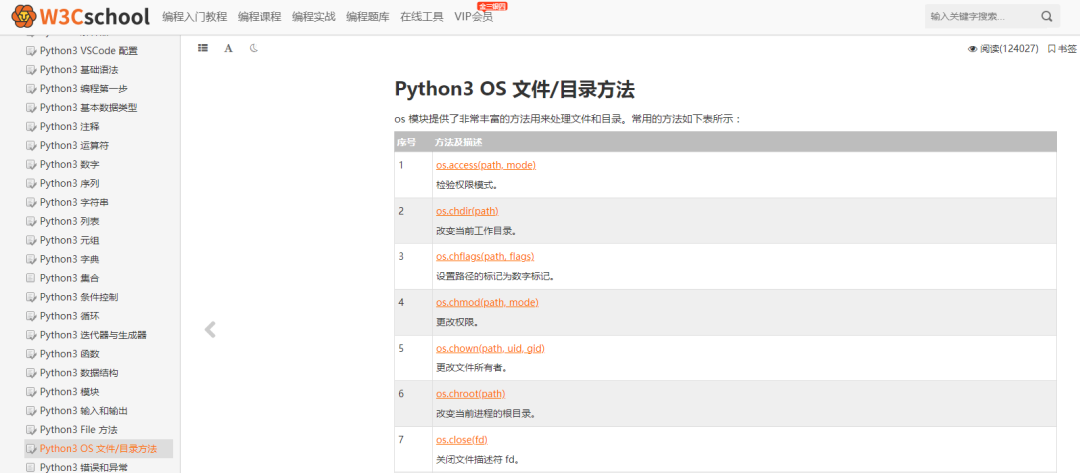Click icon beside Python3 序列
This screenshot has height=473, width=1080.
pyautogui.click(x=30, y=183)
